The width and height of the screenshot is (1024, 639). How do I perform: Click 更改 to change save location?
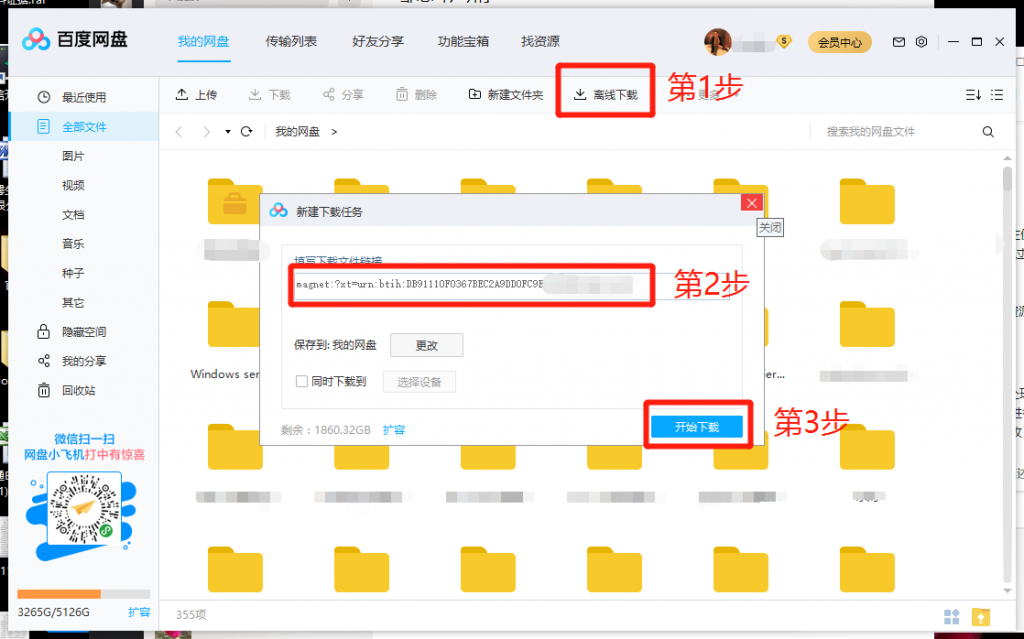pos(426,345)
